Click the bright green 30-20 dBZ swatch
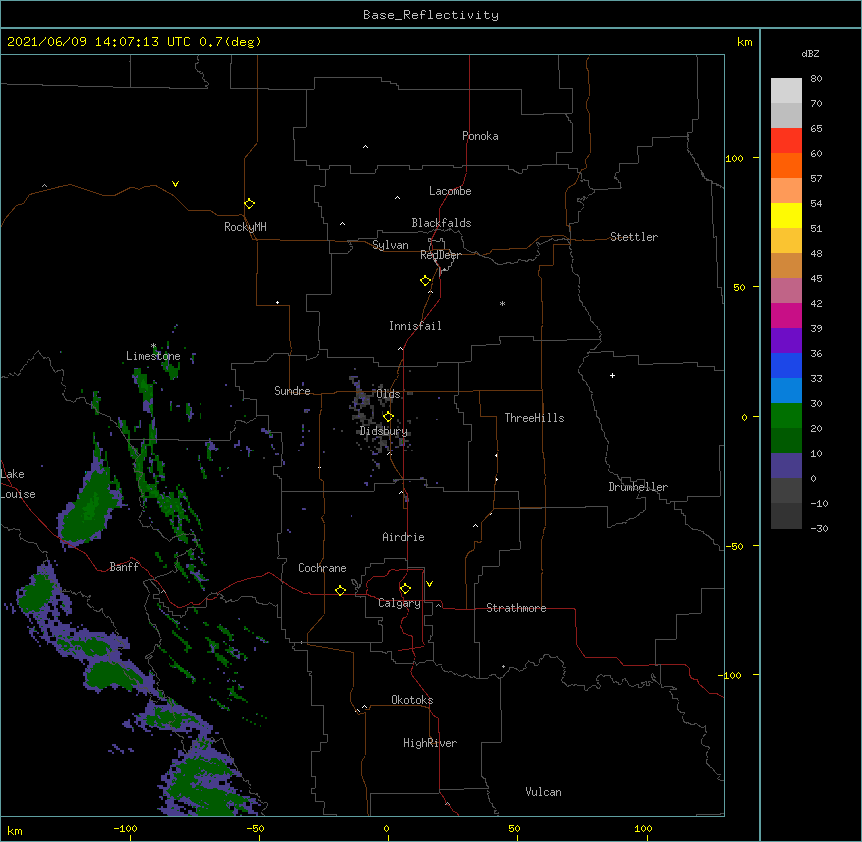The height and width of the screenshot is (842, 862). 786,416
